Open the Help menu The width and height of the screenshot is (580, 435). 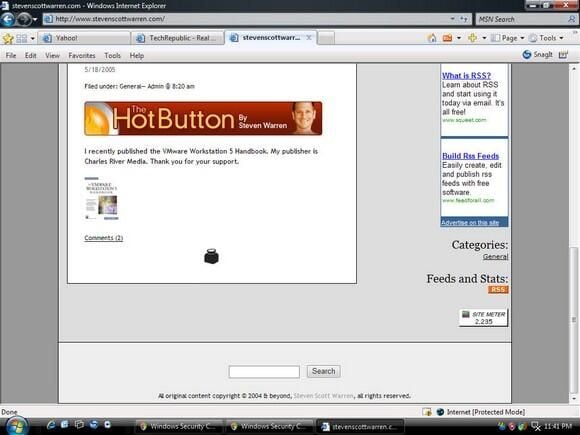pos(136,55)
